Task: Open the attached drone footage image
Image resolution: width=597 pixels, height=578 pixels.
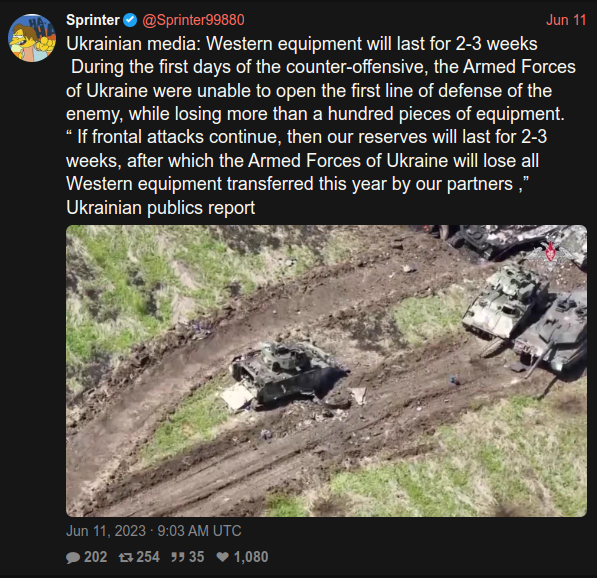Action: pos(326,371)
